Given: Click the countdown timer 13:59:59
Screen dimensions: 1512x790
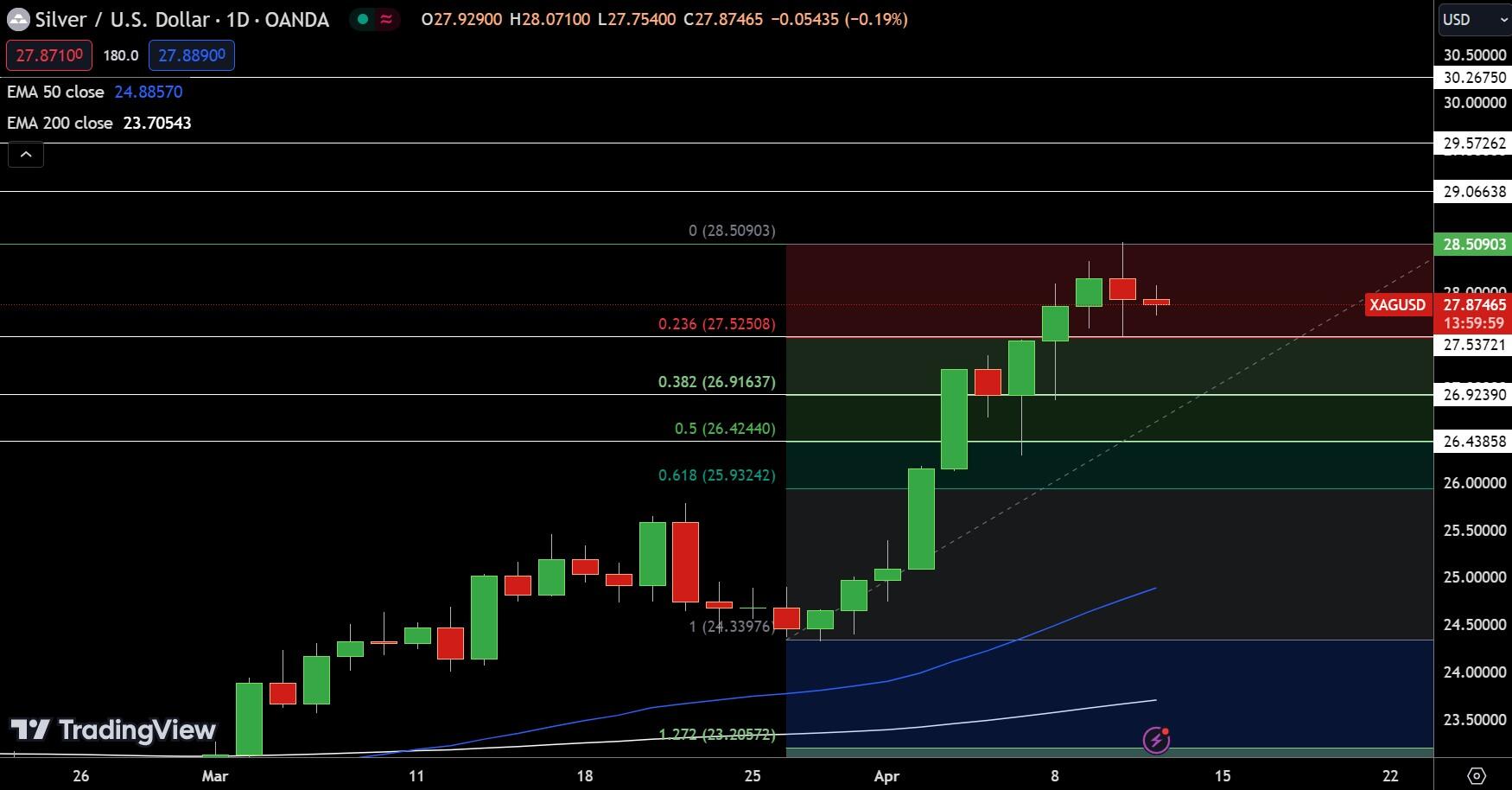Looking at the screenshot, I should 1473,324.
